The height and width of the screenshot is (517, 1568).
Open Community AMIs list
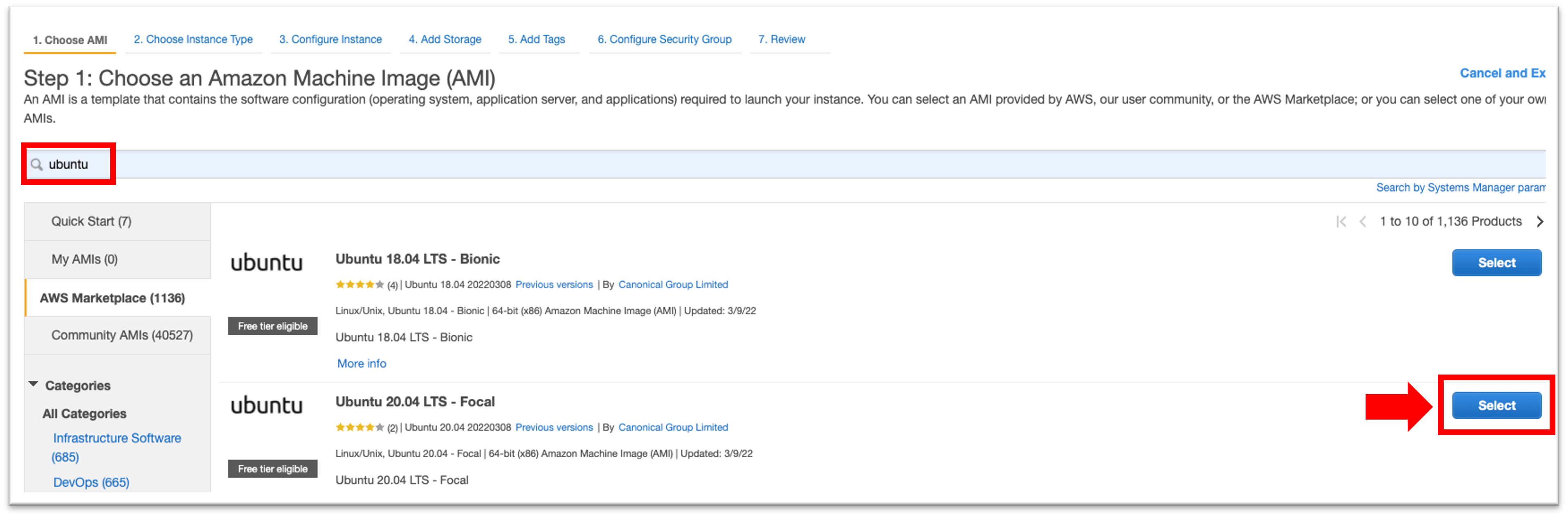[122, 336]
